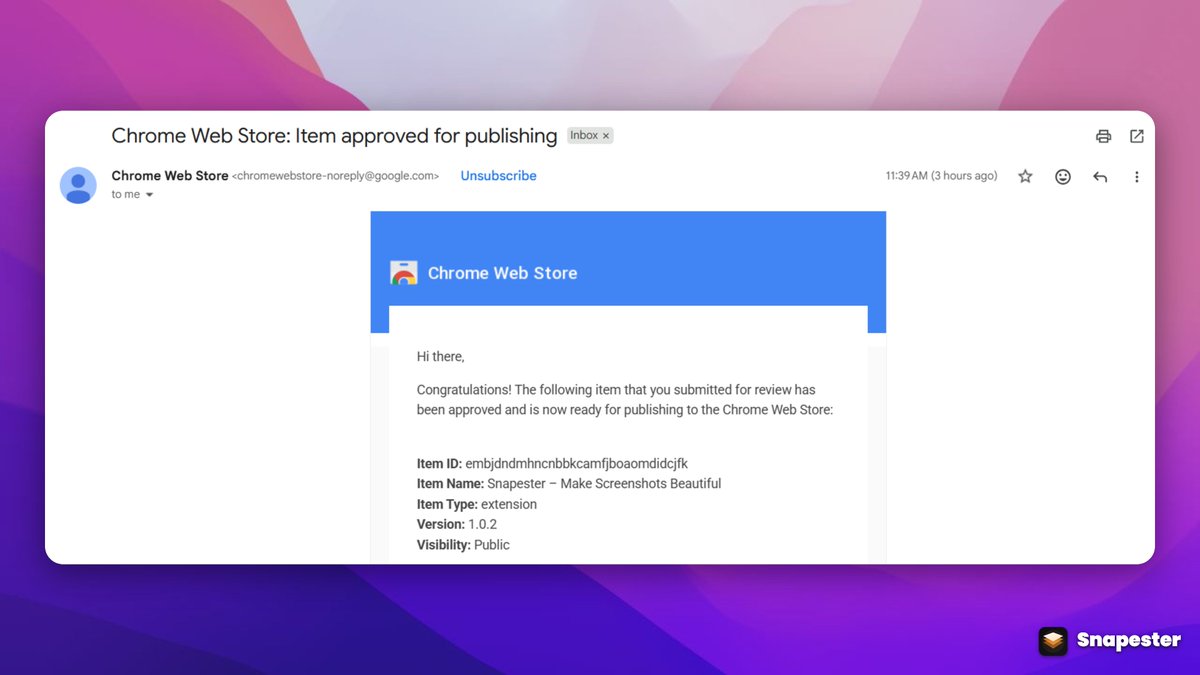
Task: Add emoji reaction to the email
Action: pos(1063,176)
